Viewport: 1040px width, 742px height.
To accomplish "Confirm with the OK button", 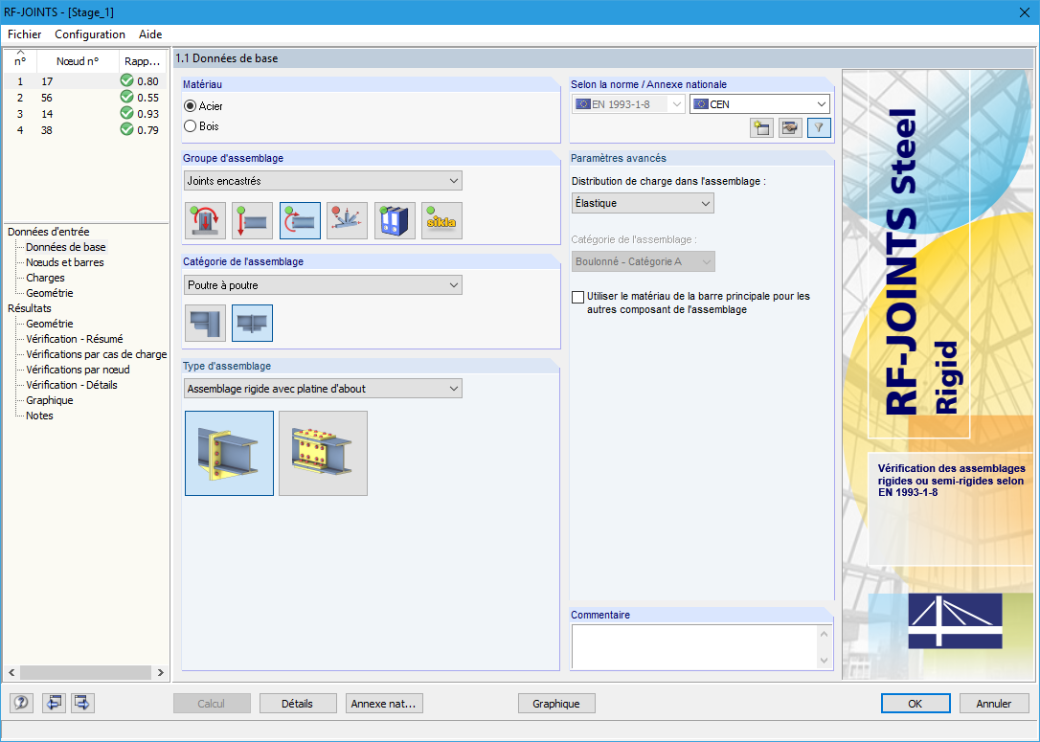I will click(915, 704).
